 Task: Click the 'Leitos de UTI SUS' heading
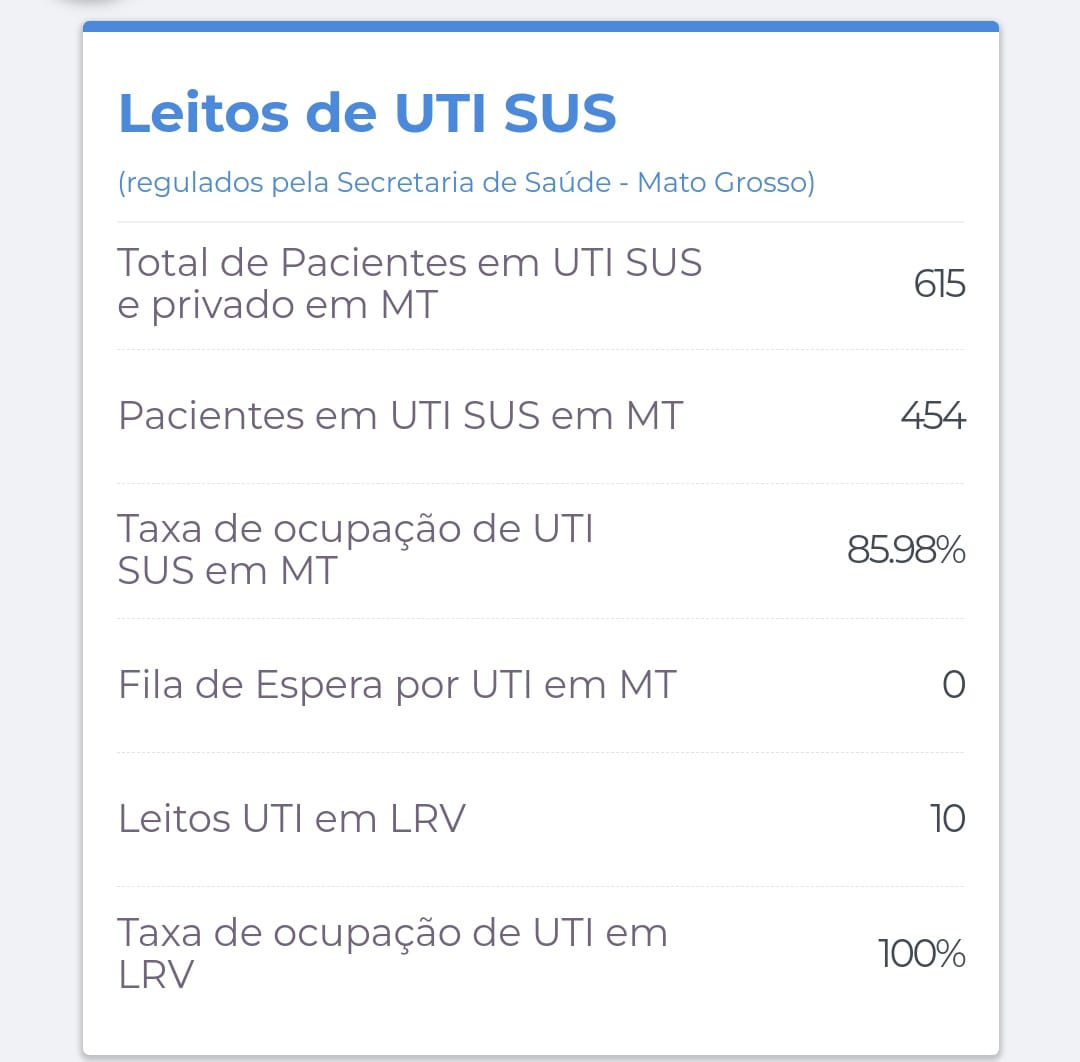point(367,112)
